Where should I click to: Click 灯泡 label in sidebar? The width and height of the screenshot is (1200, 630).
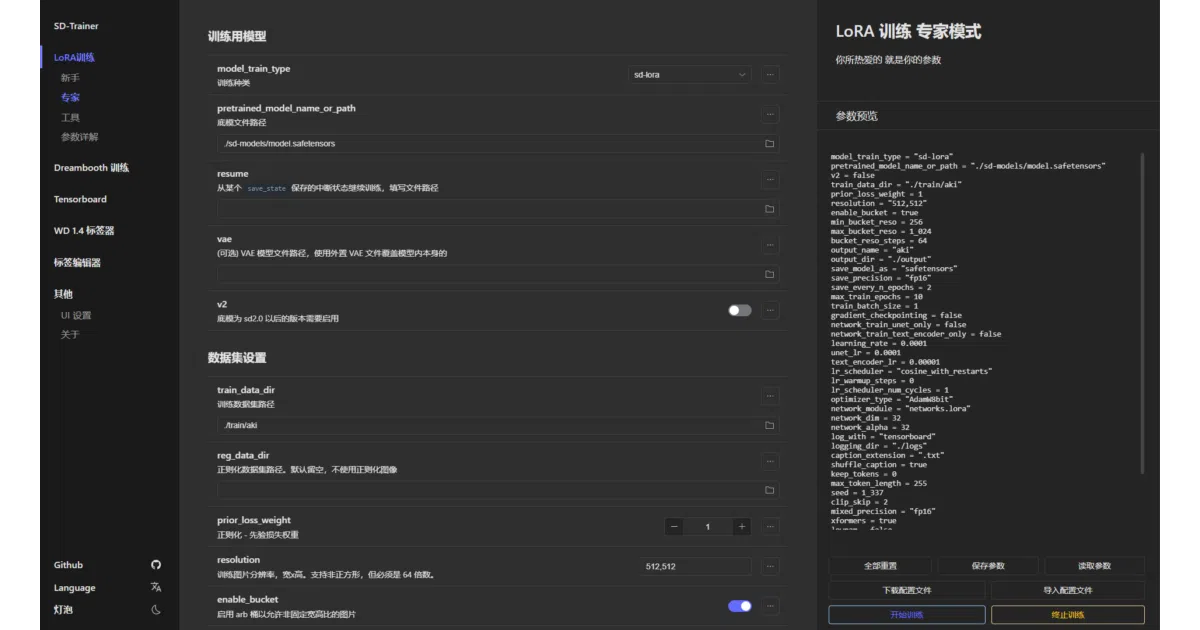click(63, 610)
